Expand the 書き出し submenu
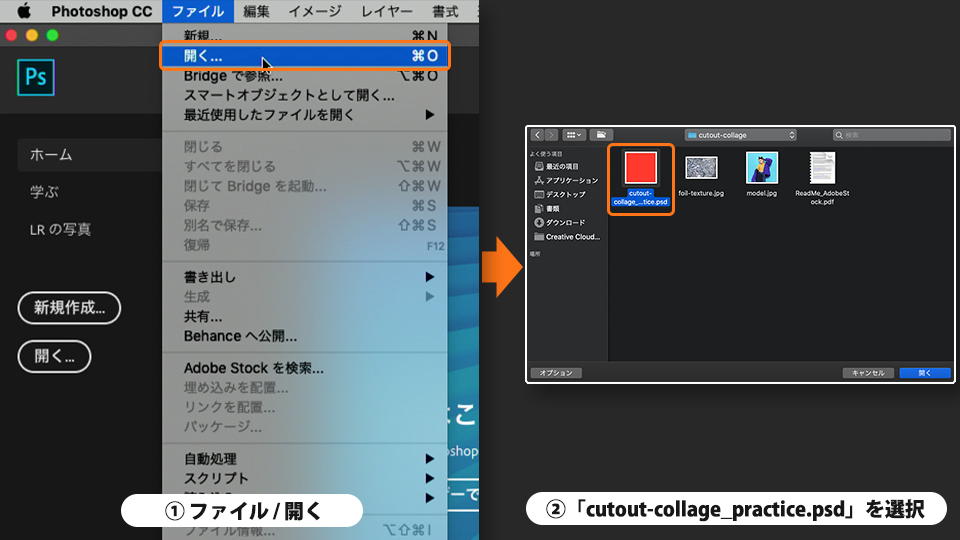The height and width of the screenshot is (540, 960). point(305,277)
